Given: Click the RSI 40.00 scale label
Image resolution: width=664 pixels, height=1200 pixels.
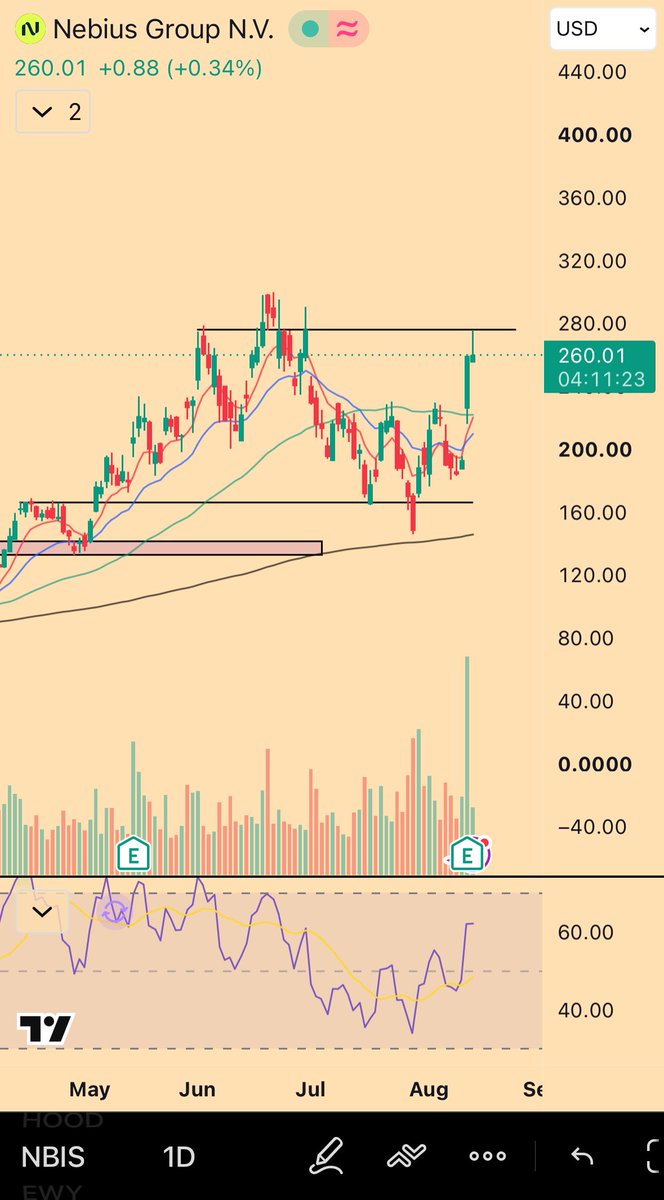Looking at the screenshot, I should [x=585, y=1011].
